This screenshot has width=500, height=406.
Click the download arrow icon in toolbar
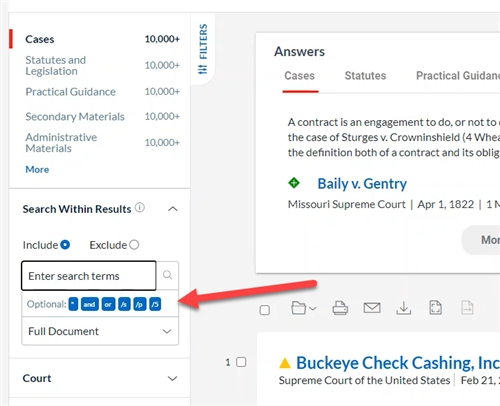pos(404,308)
